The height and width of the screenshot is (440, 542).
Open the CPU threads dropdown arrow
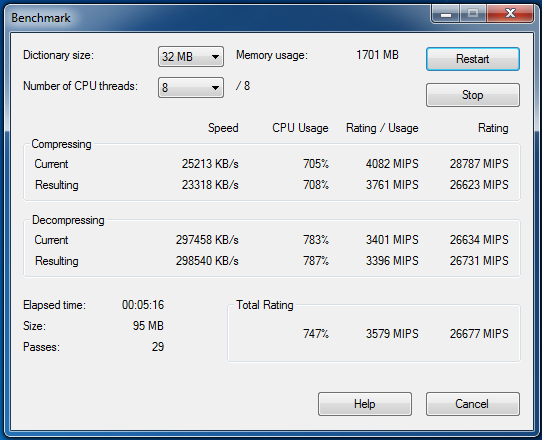pyautogui.click(x=215, y=88)
